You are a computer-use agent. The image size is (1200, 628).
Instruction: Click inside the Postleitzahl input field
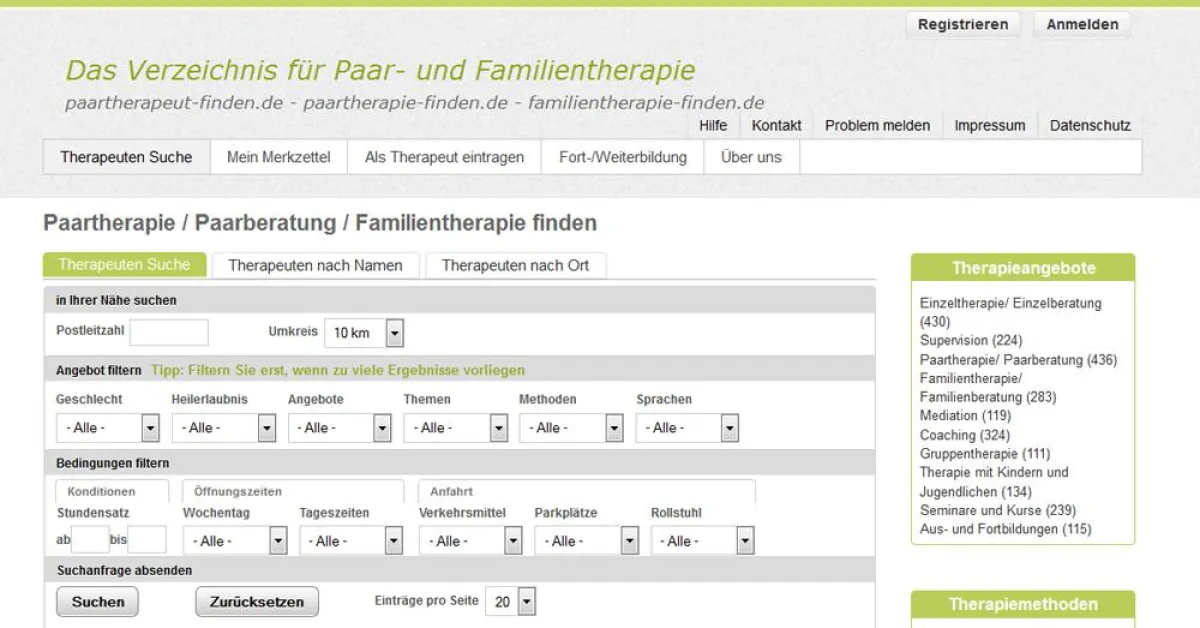point(169,331)
